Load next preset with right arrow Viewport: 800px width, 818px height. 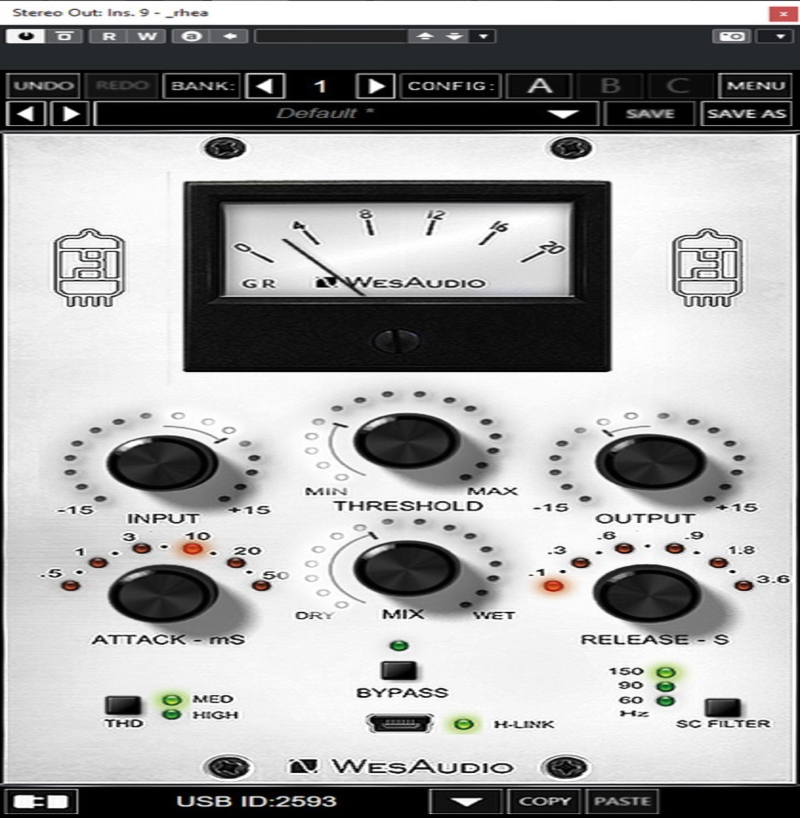(70, 114)
